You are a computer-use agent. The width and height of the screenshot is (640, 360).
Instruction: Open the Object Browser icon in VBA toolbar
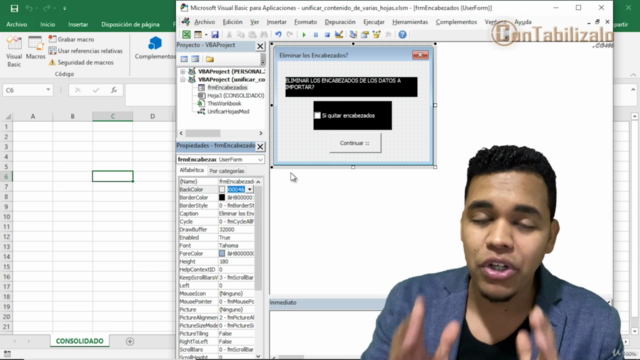click(376, 35)
